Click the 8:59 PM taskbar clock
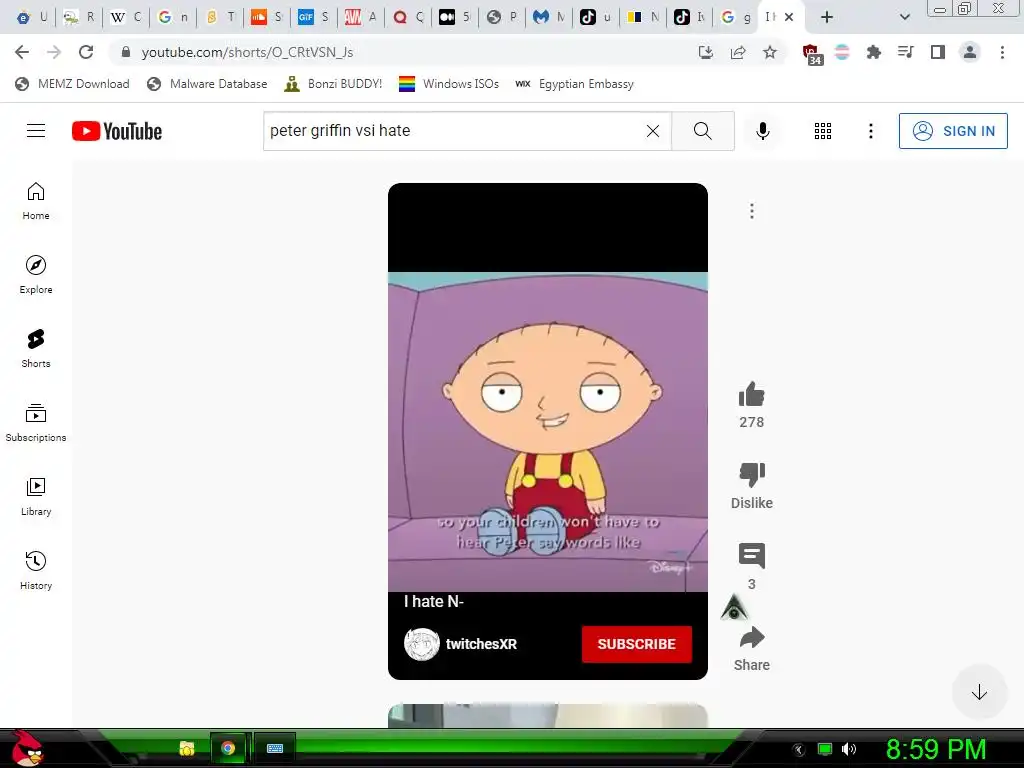Viewport: 1024px width, 768px height. [935, 749]
